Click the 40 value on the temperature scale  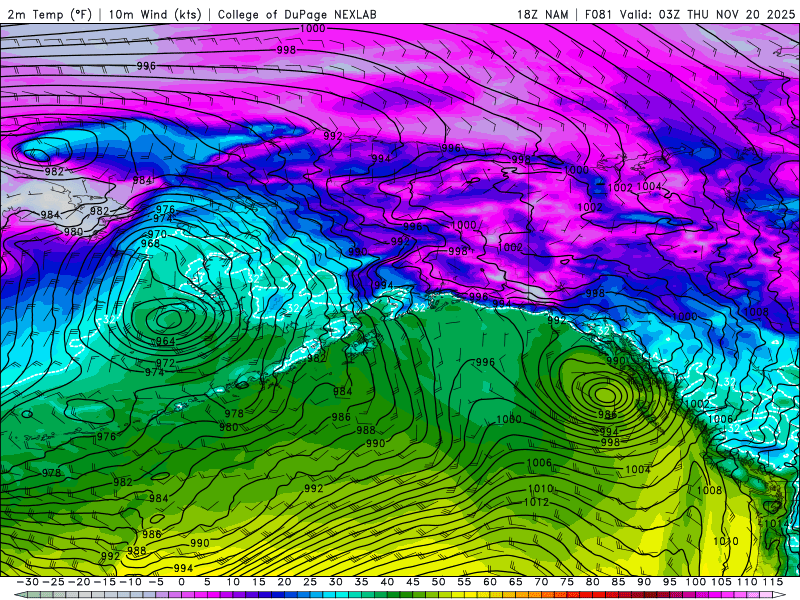point(387,582)
